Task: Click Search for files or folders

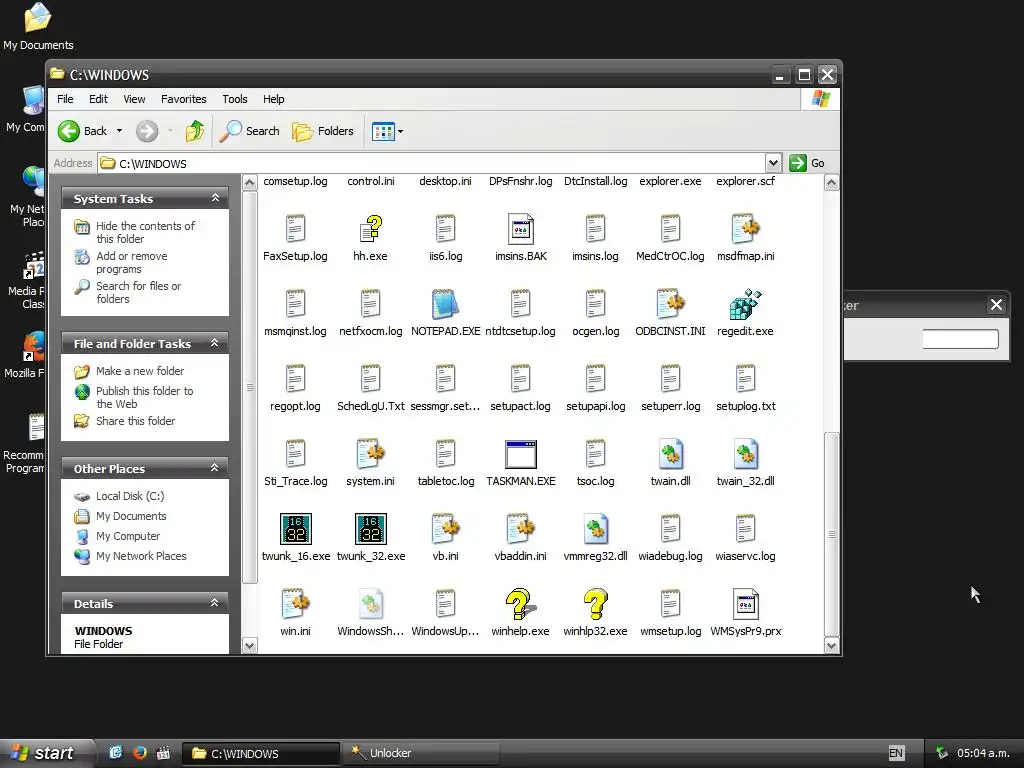Action: (x=138, y=293)
